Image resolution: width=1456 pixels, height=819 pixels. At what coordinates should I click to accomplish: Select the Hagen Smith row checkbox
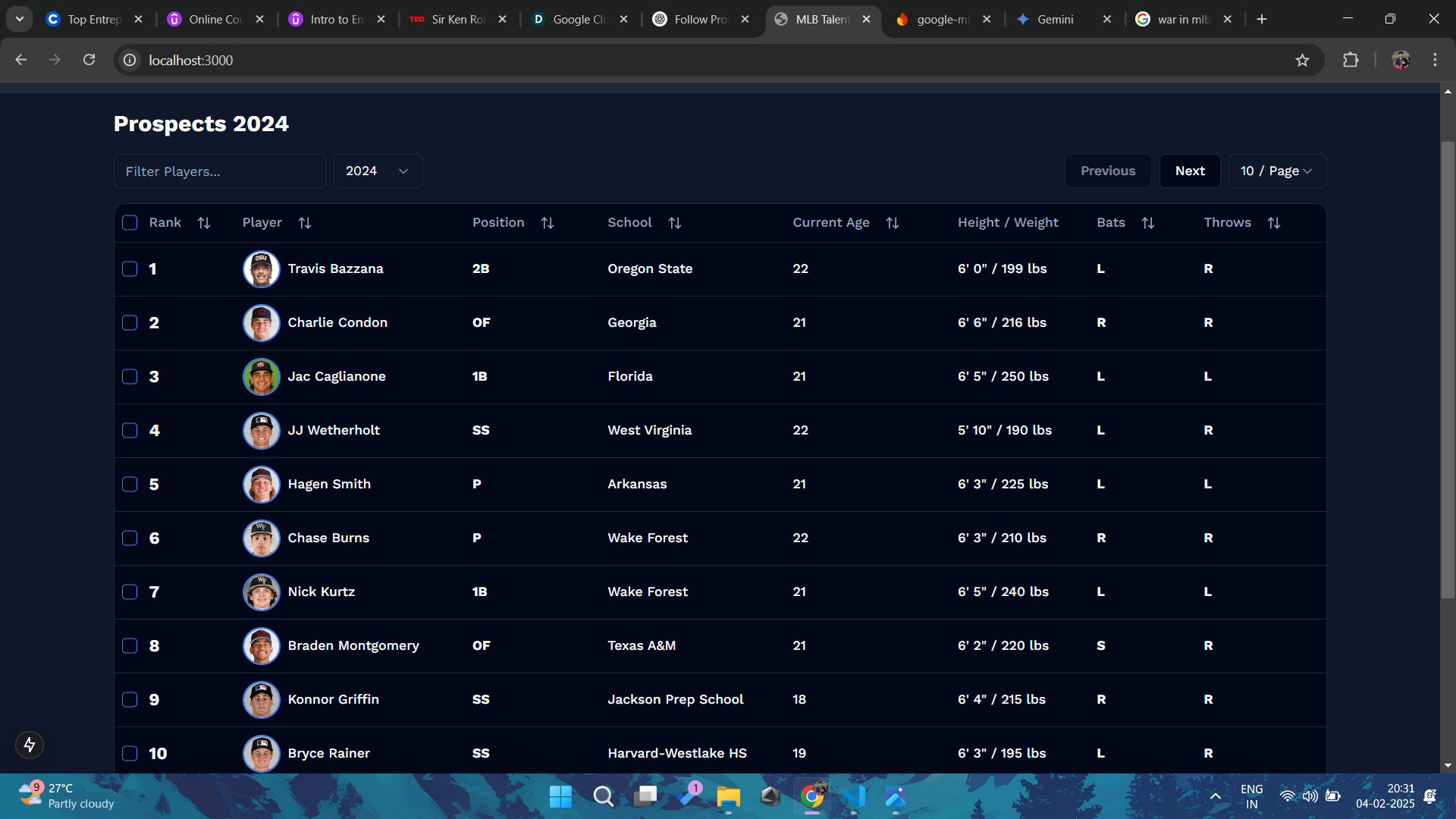coord(130,485)
